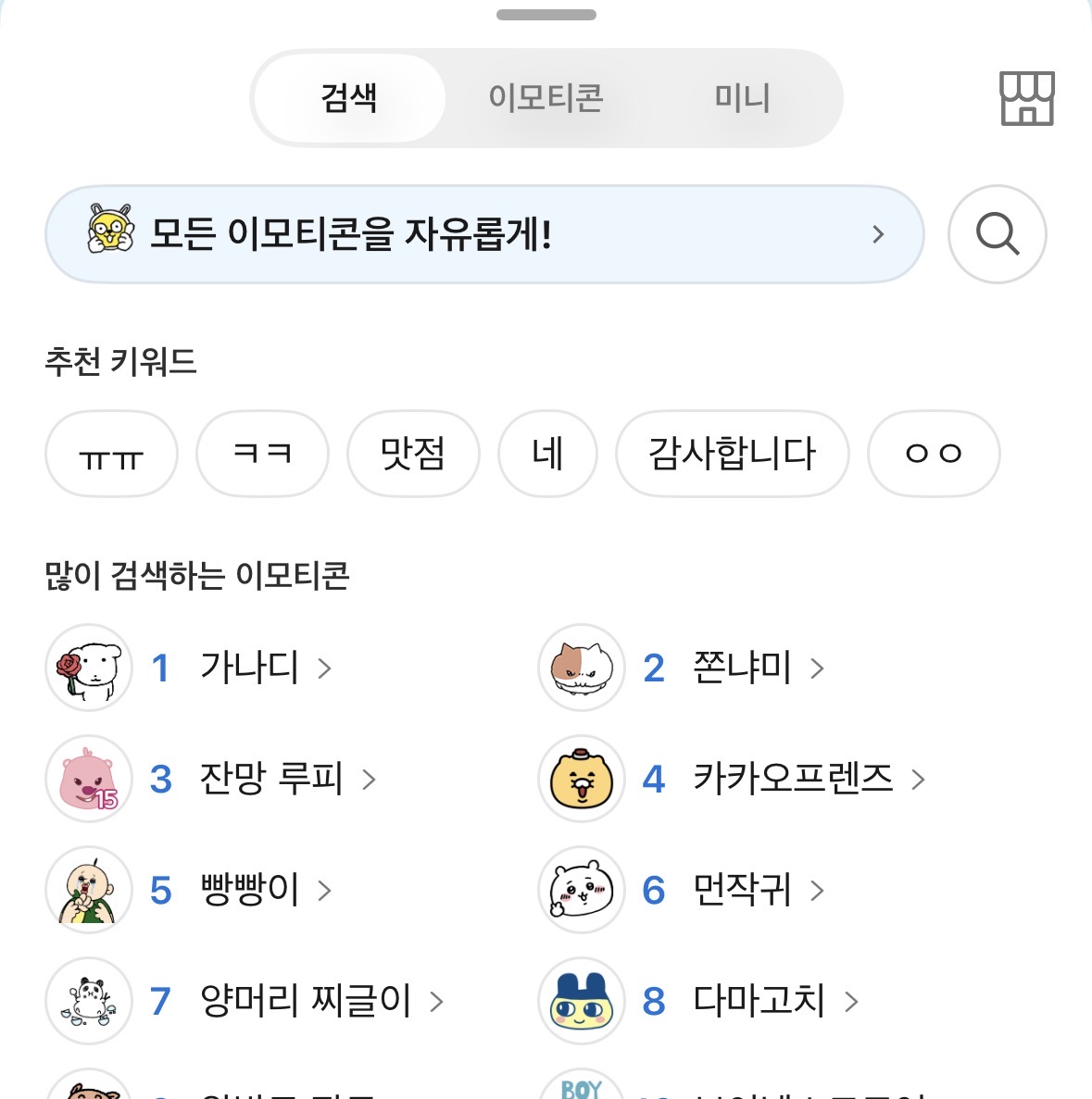Select the 검색 tab
Screen dimensions: 1092x1099
click(x=349, y=98)
